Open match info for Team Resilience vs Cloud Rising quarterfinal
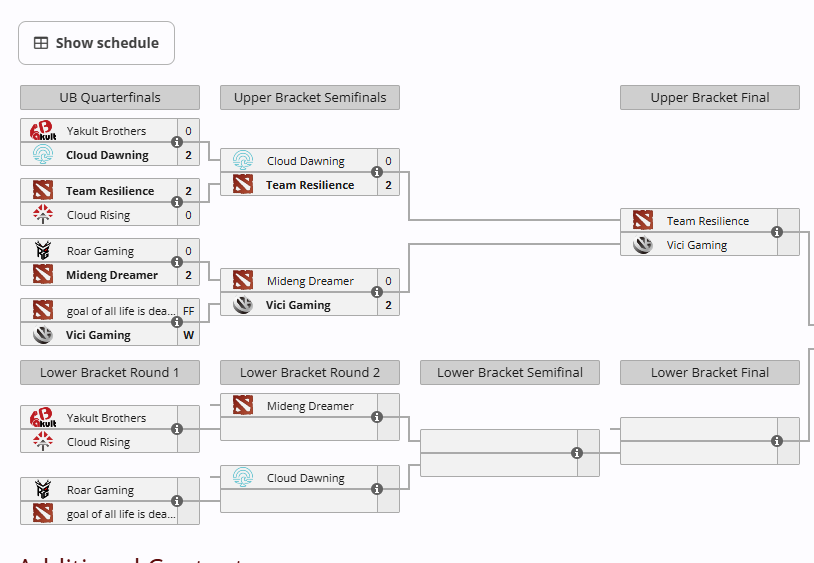This screenshot has width=814, height=563. click(177, 202)
